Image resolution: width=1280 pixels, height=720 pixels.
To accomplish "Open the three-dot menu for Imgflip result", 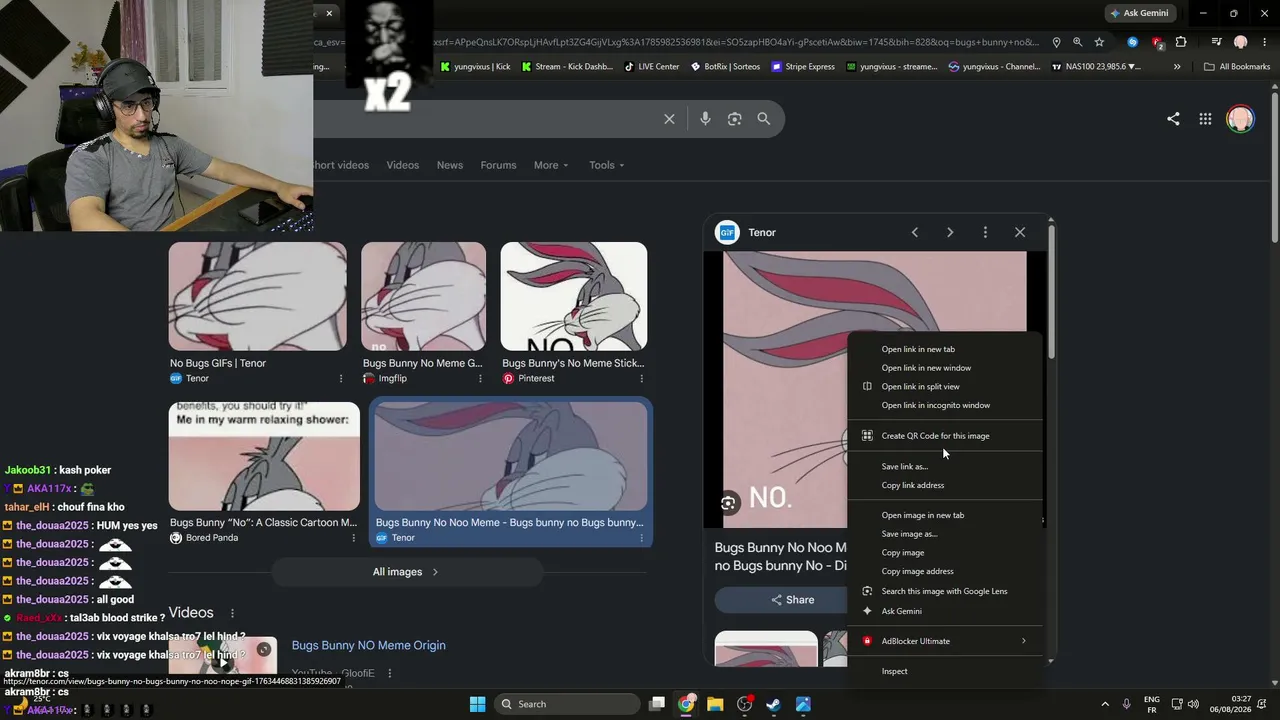I will pos(480,379).
